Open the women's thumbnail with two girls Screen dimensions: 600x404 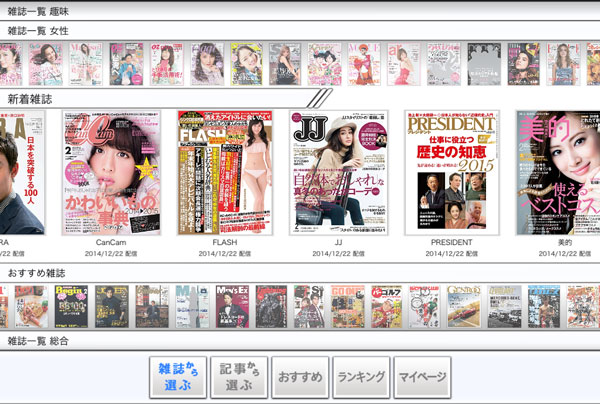324,64
